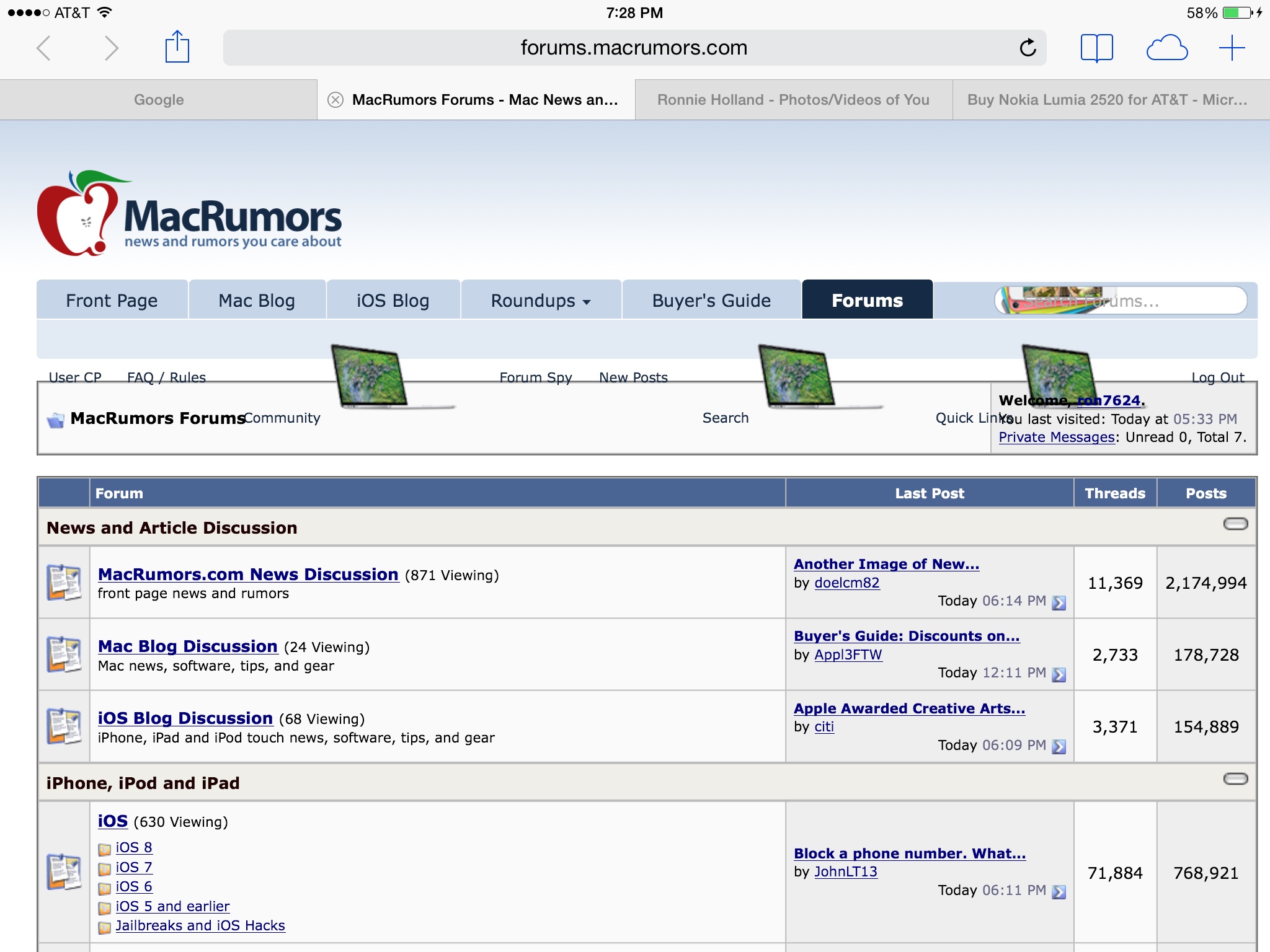
Task: Add a new tab with the plus icon
Action: tap(1232, 48)
